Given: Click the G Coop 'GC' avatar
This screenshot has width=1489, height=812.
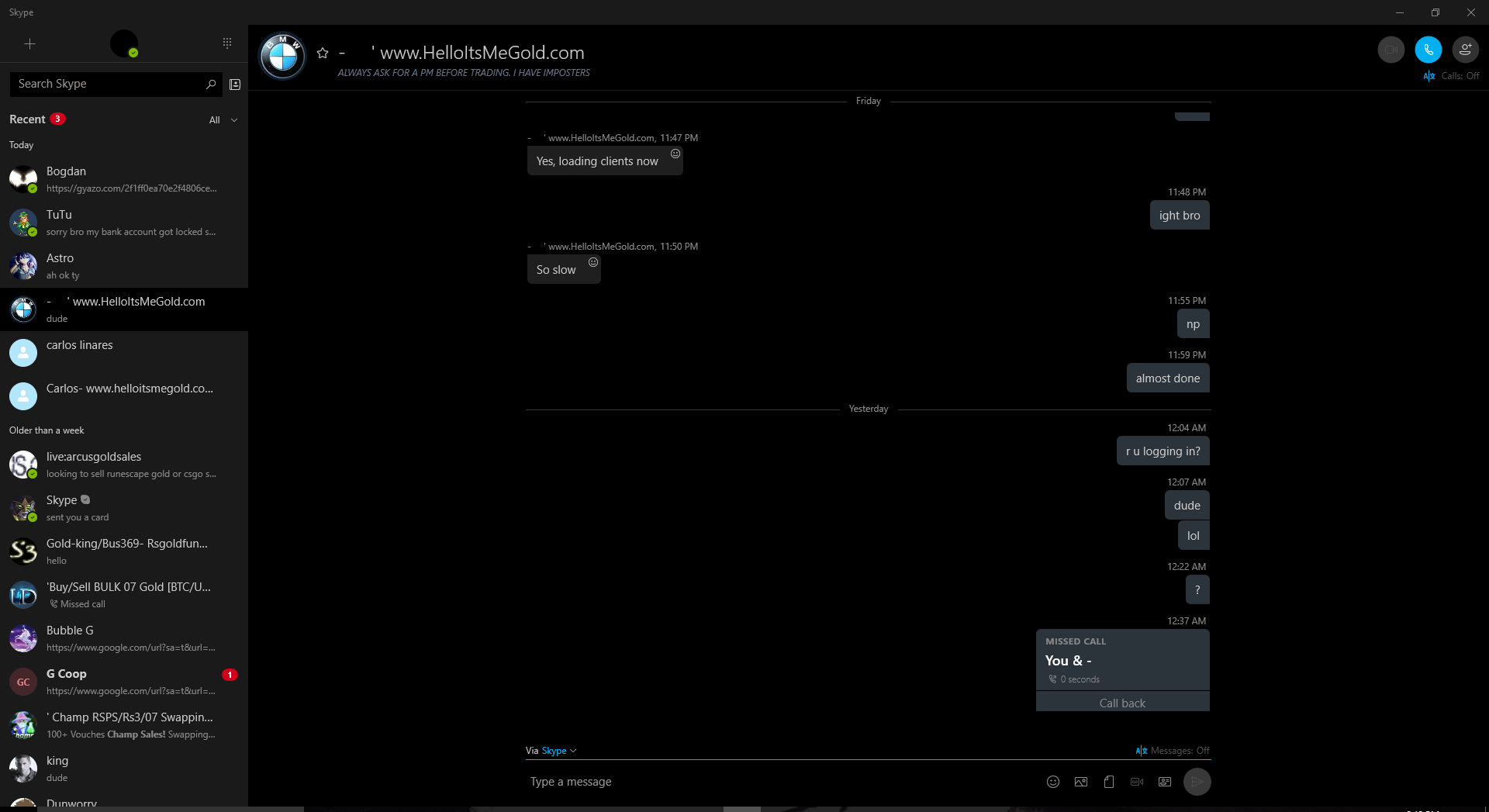Looking at the screenshot, I should pos(23,682).
